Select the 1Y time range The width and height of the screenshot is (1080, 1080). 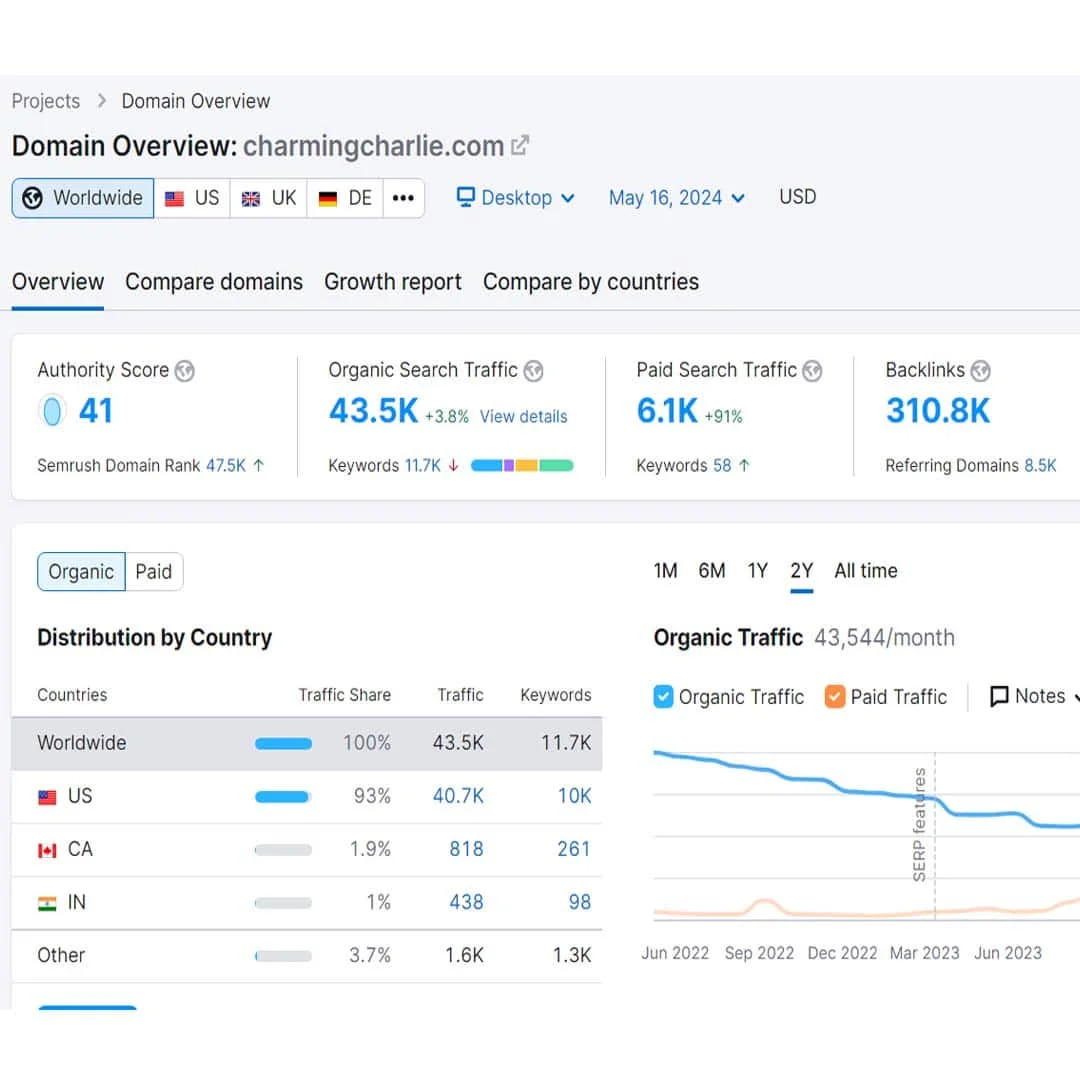[x=758, y=571]
